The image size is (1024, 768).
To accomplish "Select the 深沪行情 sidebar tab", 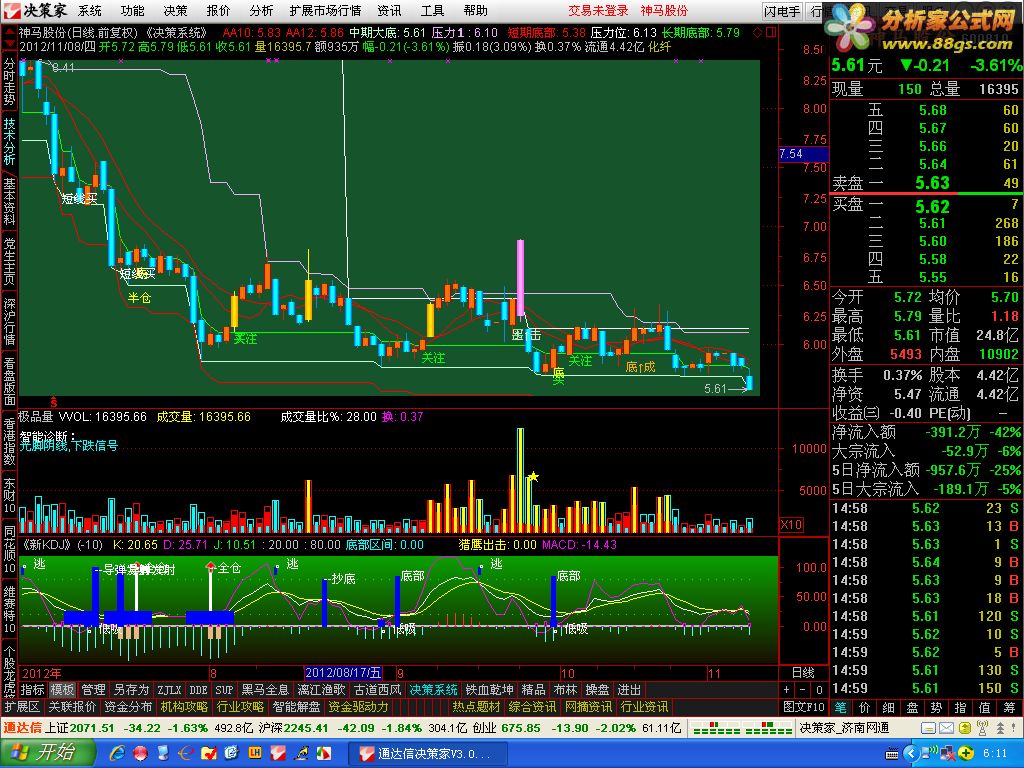I will [x=9, y=321].
